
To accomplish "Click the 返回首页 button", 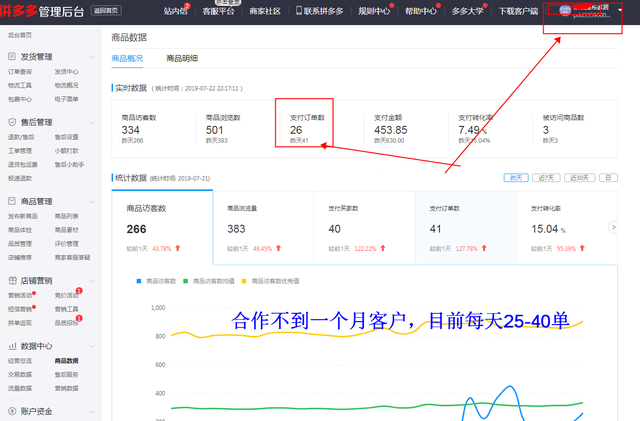I will [x=106, y=11].
